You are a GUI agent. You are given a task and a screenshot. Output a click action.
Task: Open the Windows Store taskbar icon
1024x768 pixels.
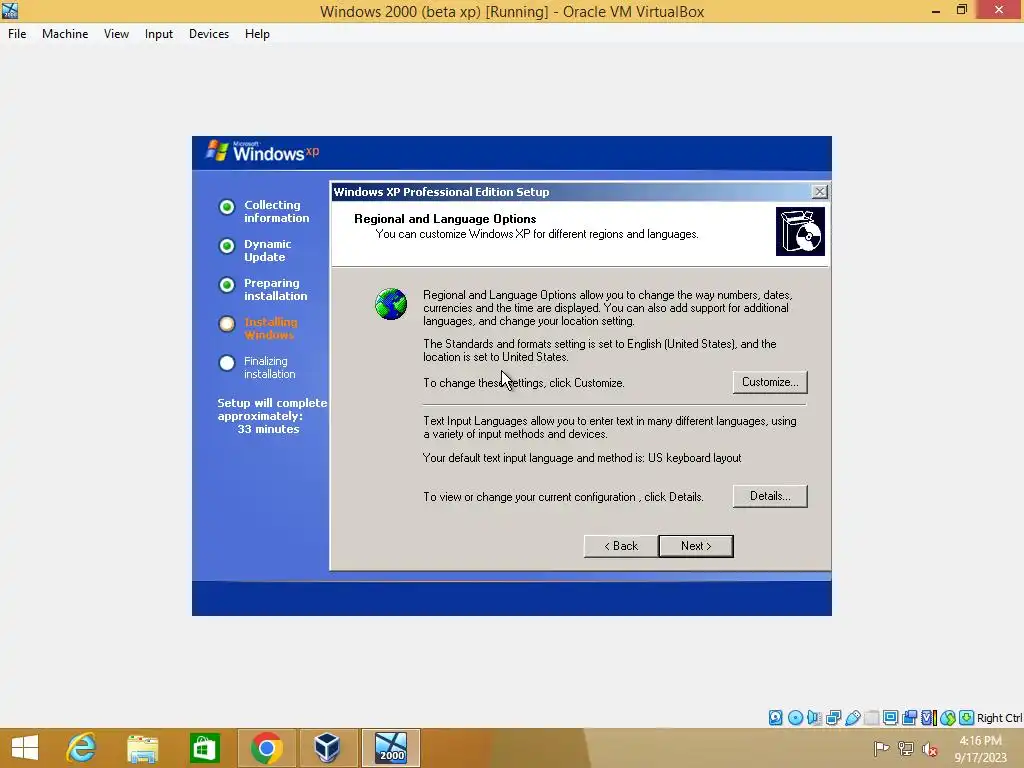coord(204,748)
